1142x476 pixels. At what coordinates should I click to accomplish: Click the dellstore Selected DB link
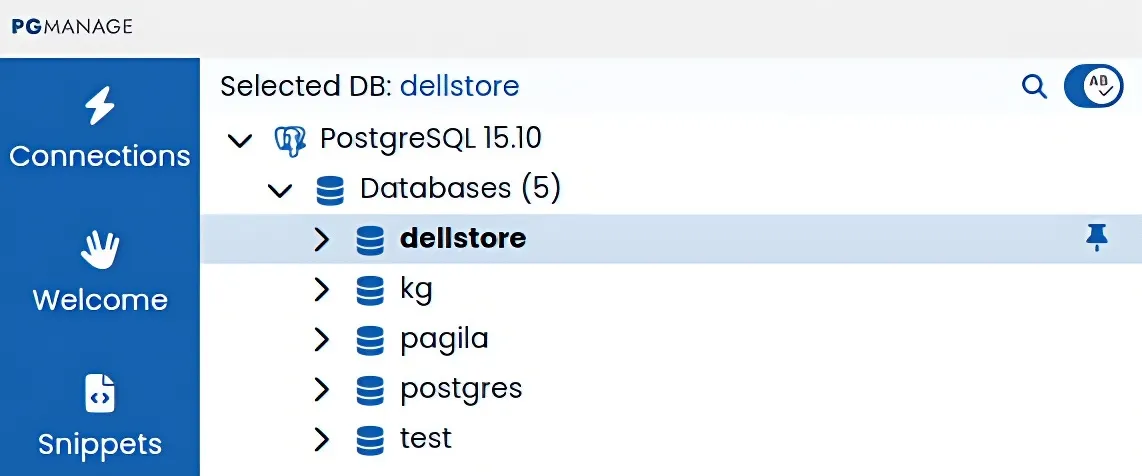point(459,86)
